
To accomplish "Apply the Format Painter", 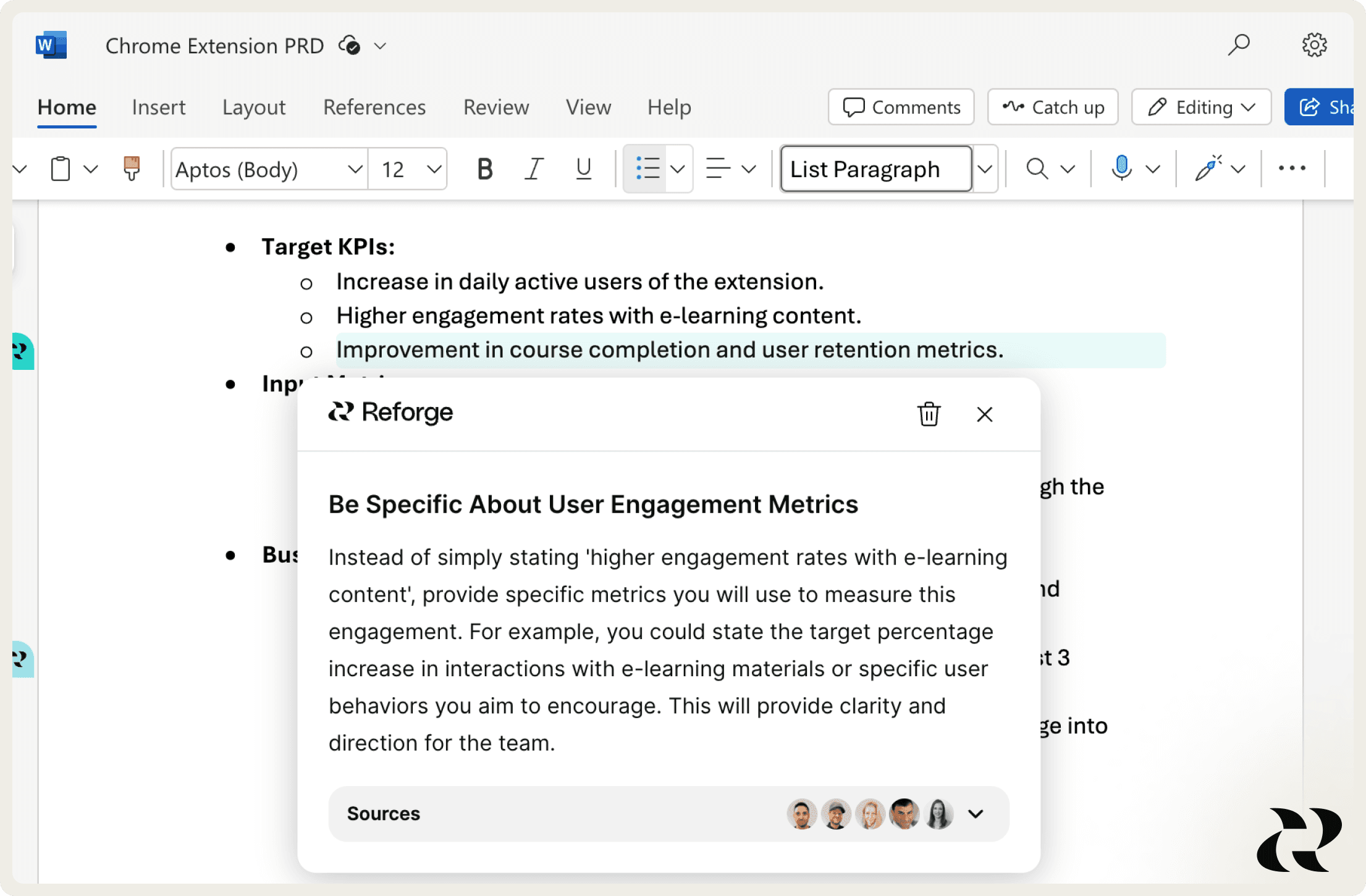I will [132, 169].
